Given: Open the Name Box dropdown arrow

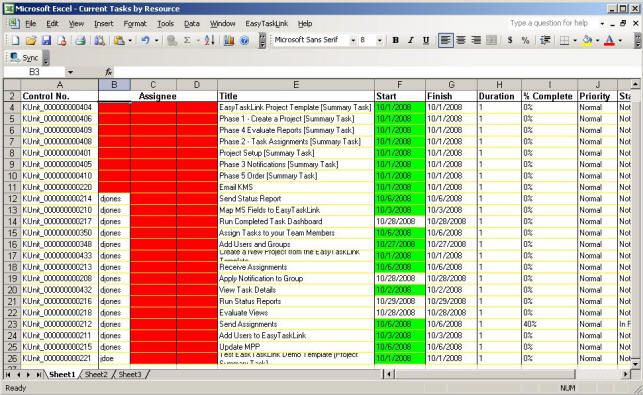Looking at the screenshot, I should pos(71,72).
